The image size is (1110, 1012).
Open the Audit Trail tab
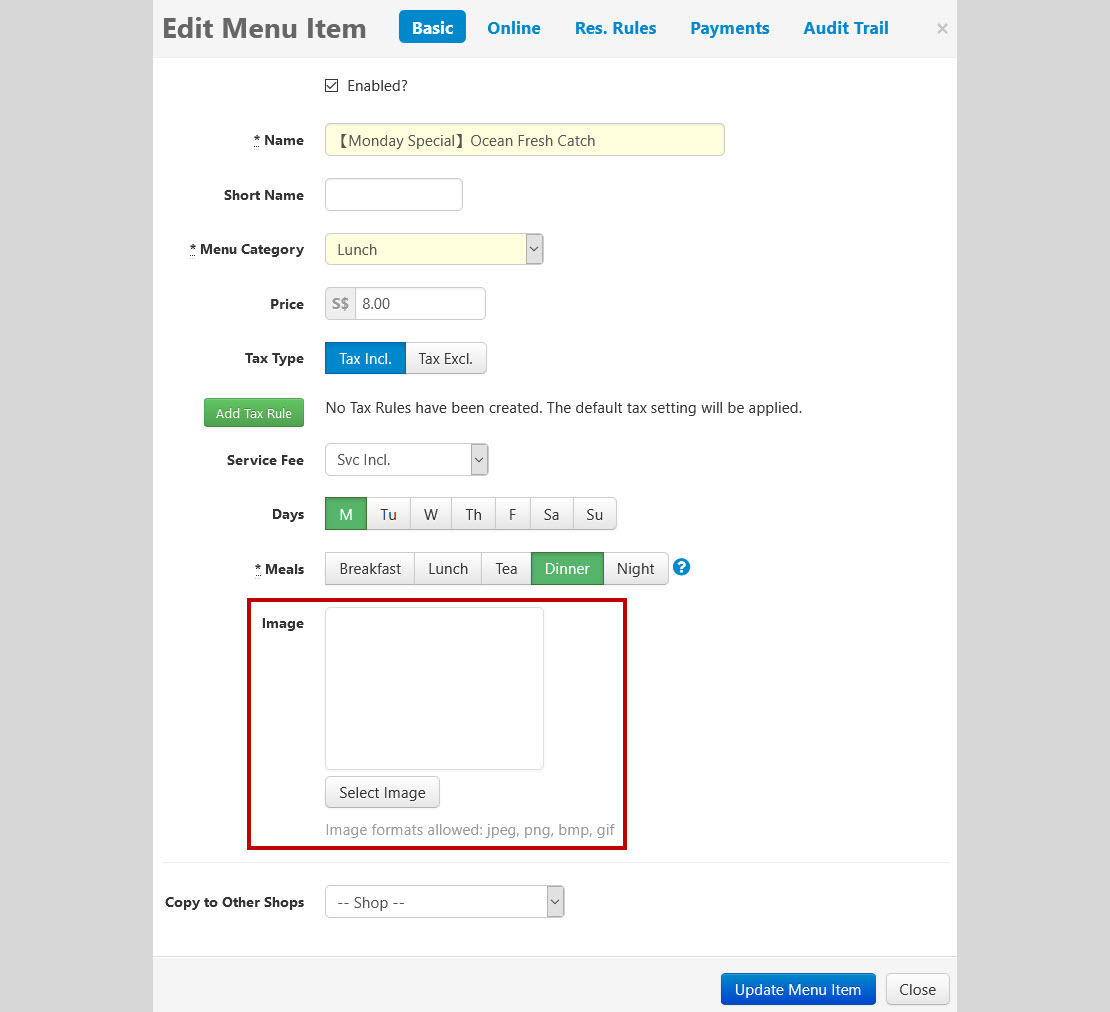846,28
